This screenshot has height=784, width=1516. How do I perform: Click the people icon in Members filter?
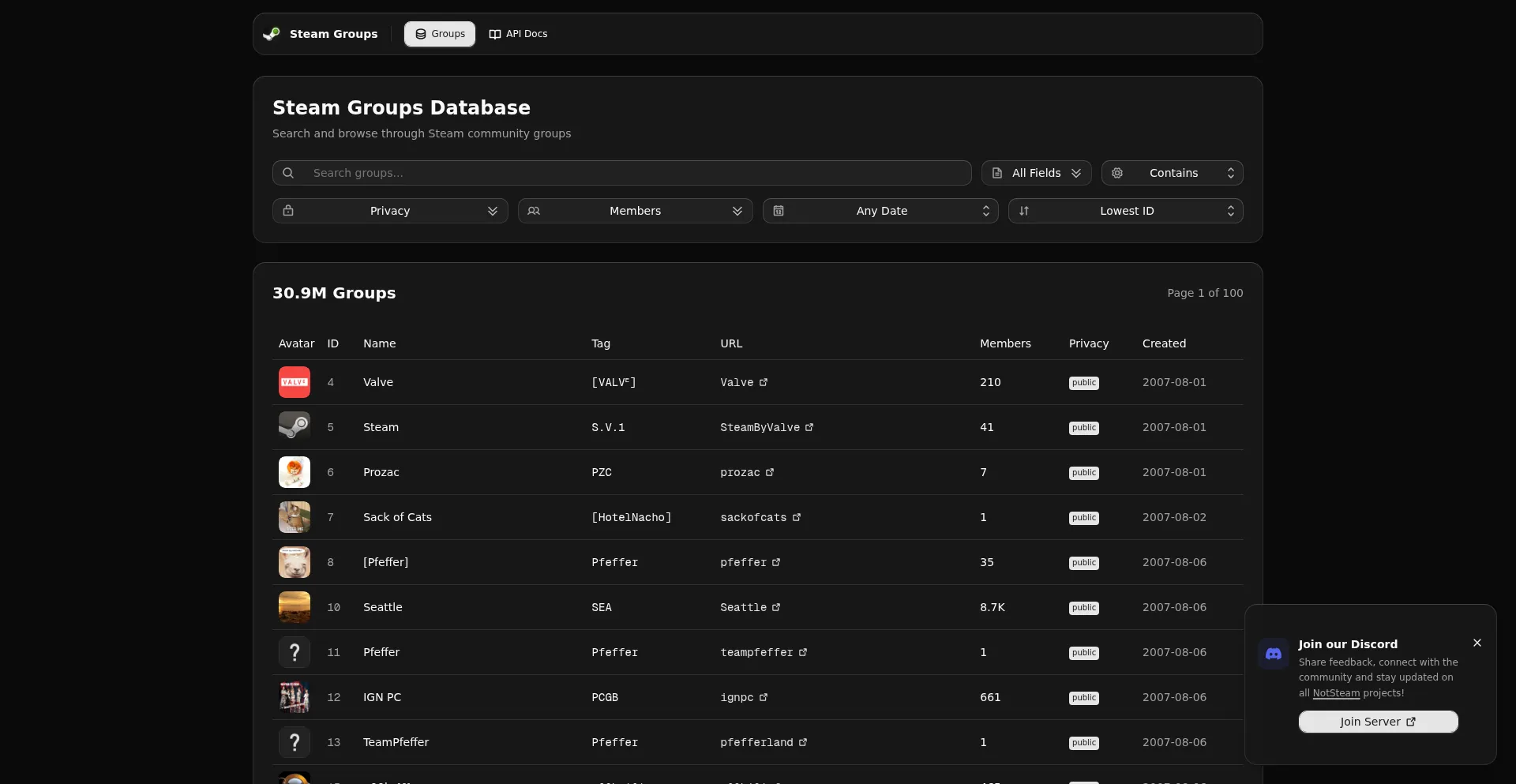534,211
